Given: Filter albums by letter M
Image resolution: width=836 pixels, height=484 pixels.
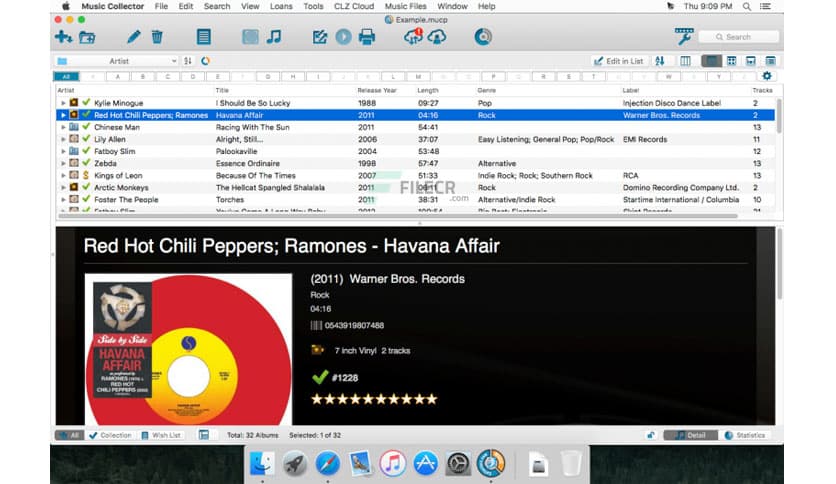Looking at the screenshot, I should [418, 77].
